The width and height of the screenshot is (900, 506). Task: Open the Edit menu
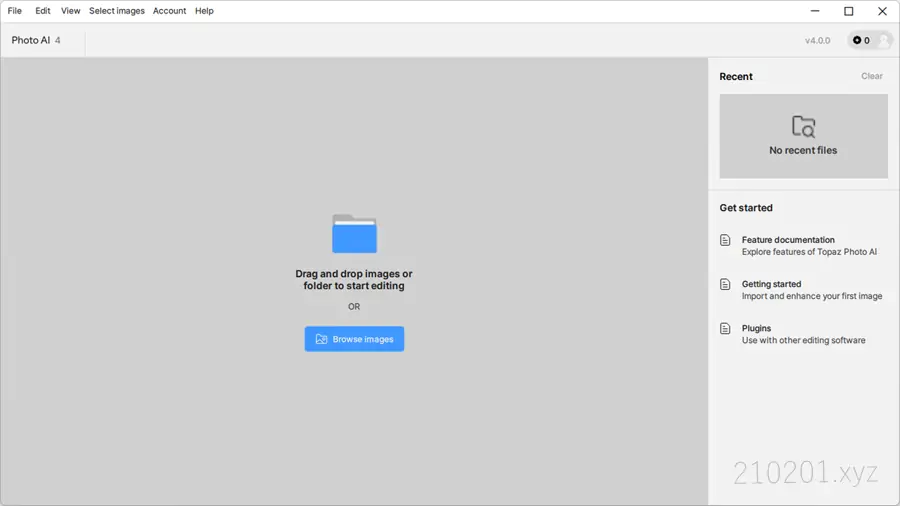[x=42, y=11]
